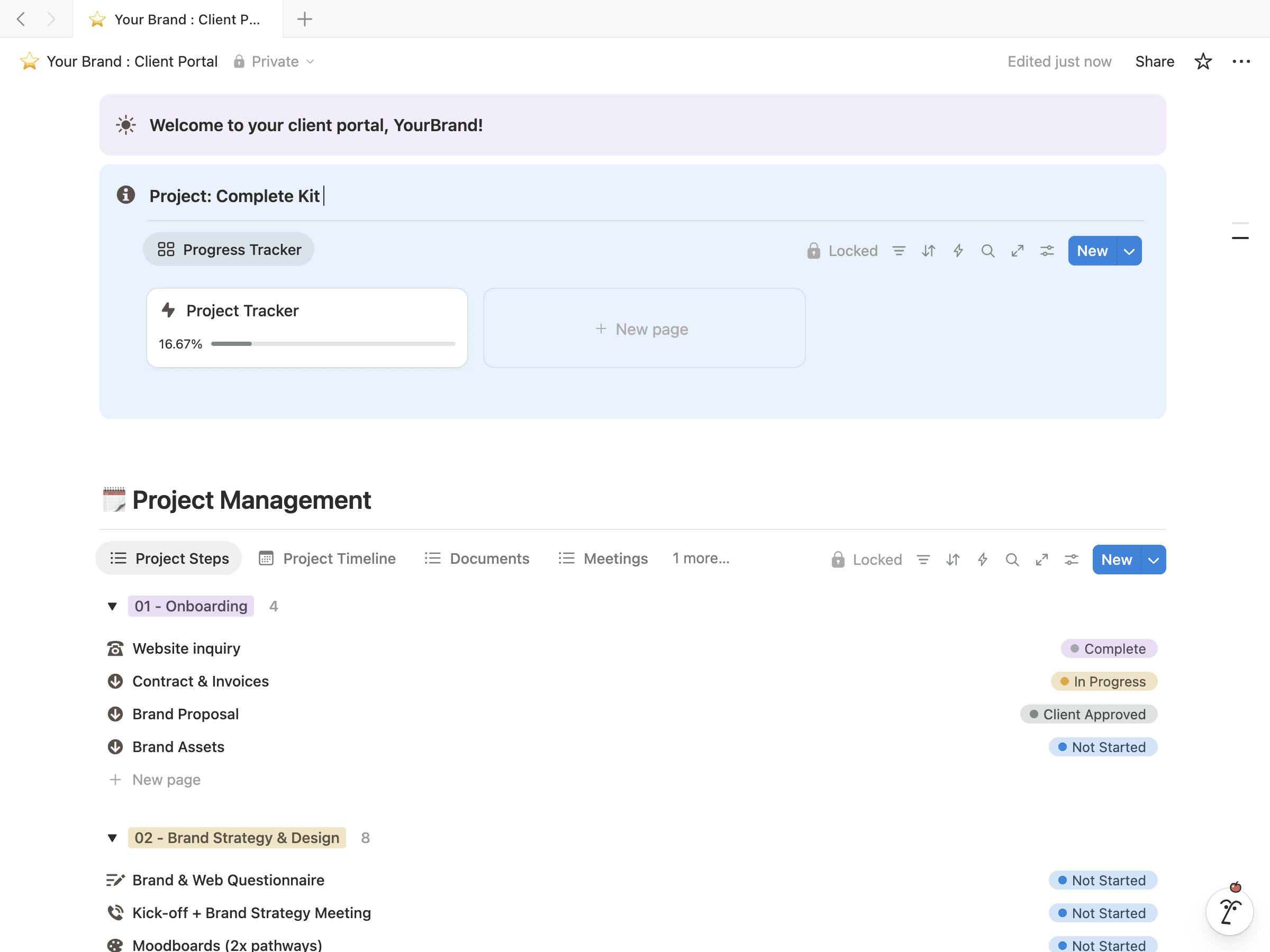Open automations lightning icon in Progress Tracker toolbar
This screenshot has height=952, width=1270.
point(958,251)
